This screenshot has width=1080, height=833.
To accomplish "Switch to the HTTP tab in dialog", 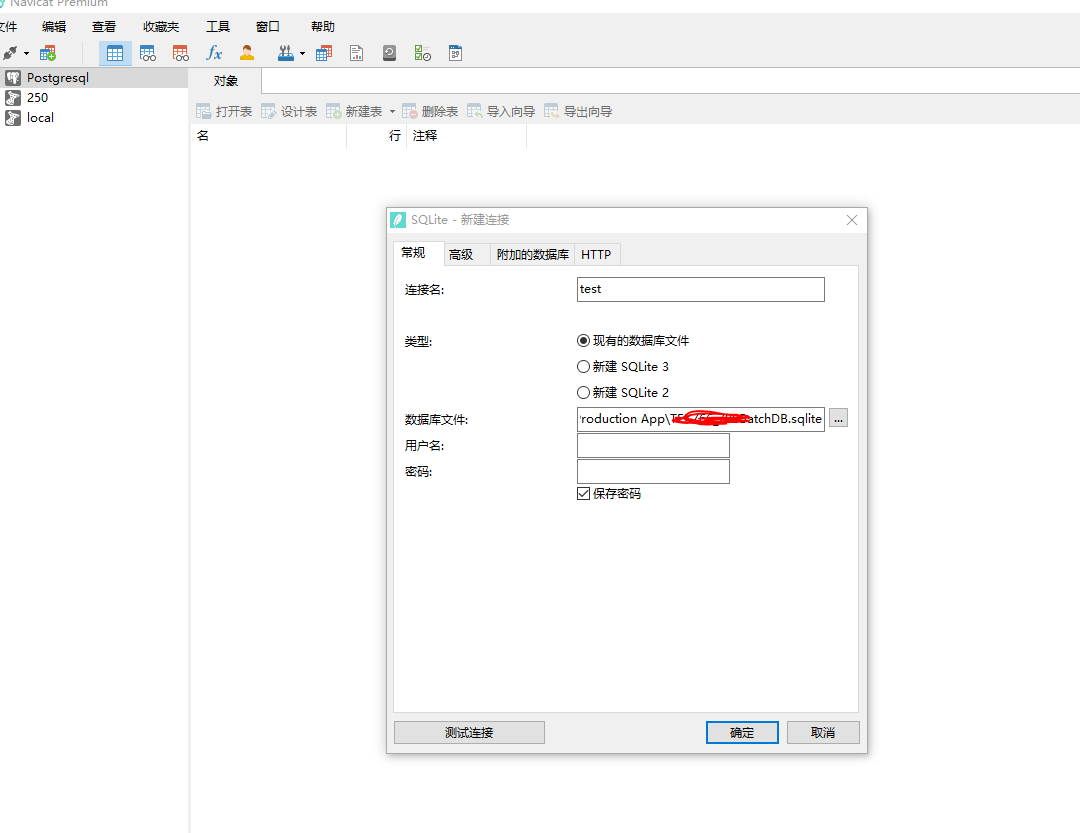I will click(596, 254).
